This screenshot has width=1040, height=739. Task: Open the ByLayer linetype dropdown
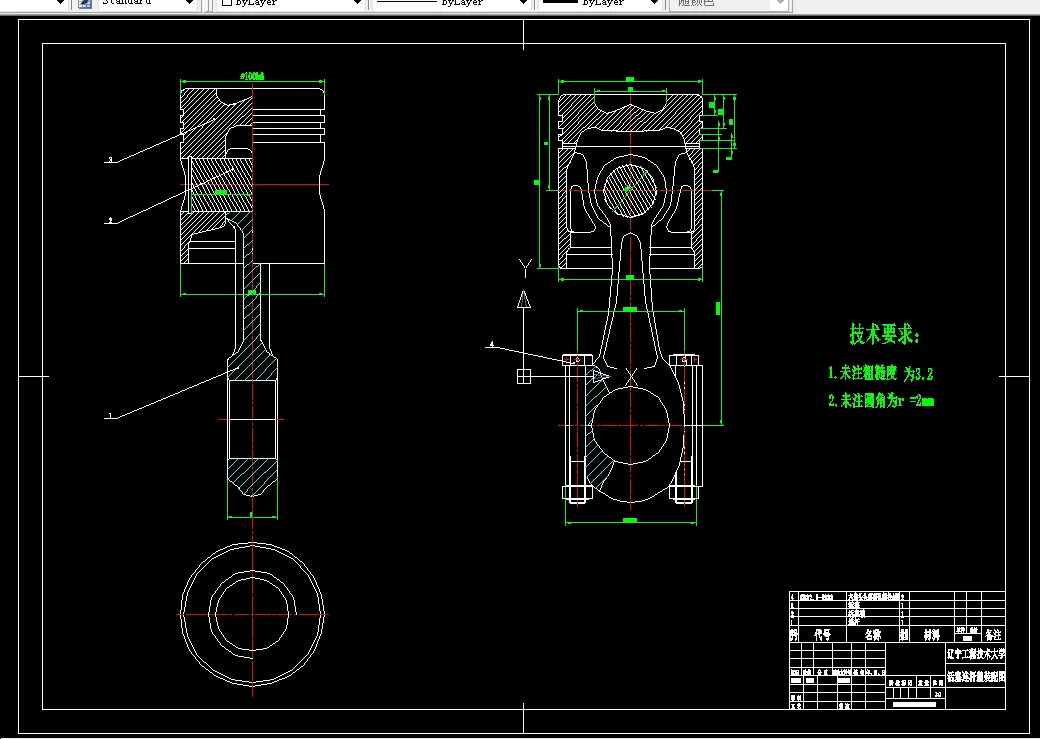point(452,3)
